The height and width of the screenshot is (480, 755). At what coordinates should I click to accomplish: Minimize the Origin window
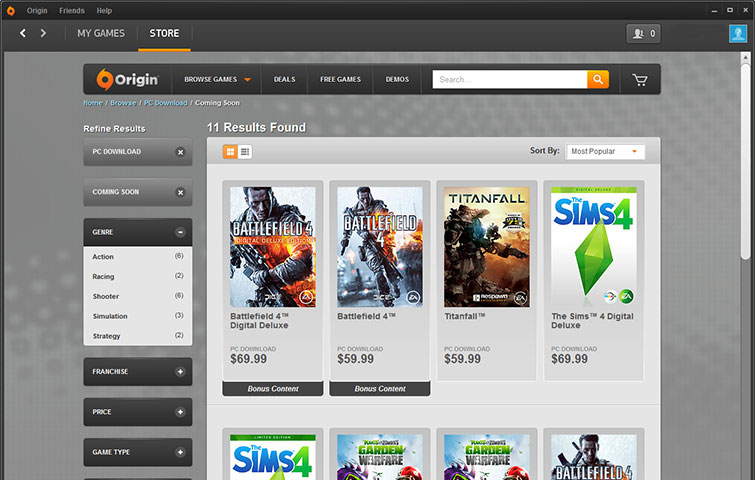(715, 11)
